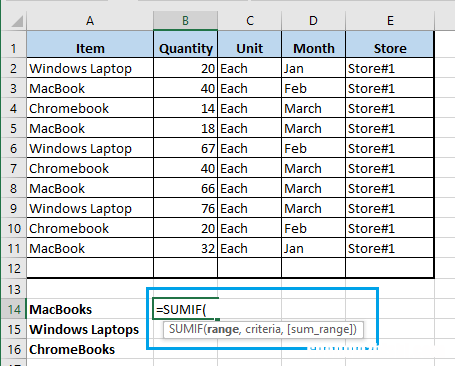Select column D header
Viewport: 455px width, 366px height.
313,21
